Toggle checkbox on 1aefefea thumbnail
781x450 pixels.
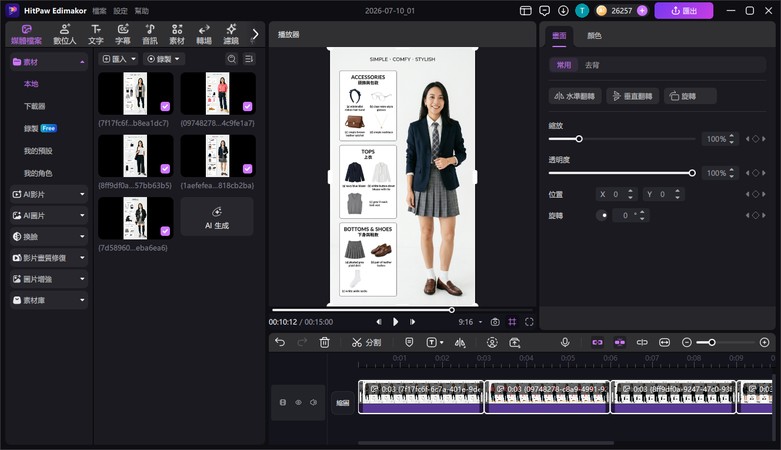coord(247,168)
